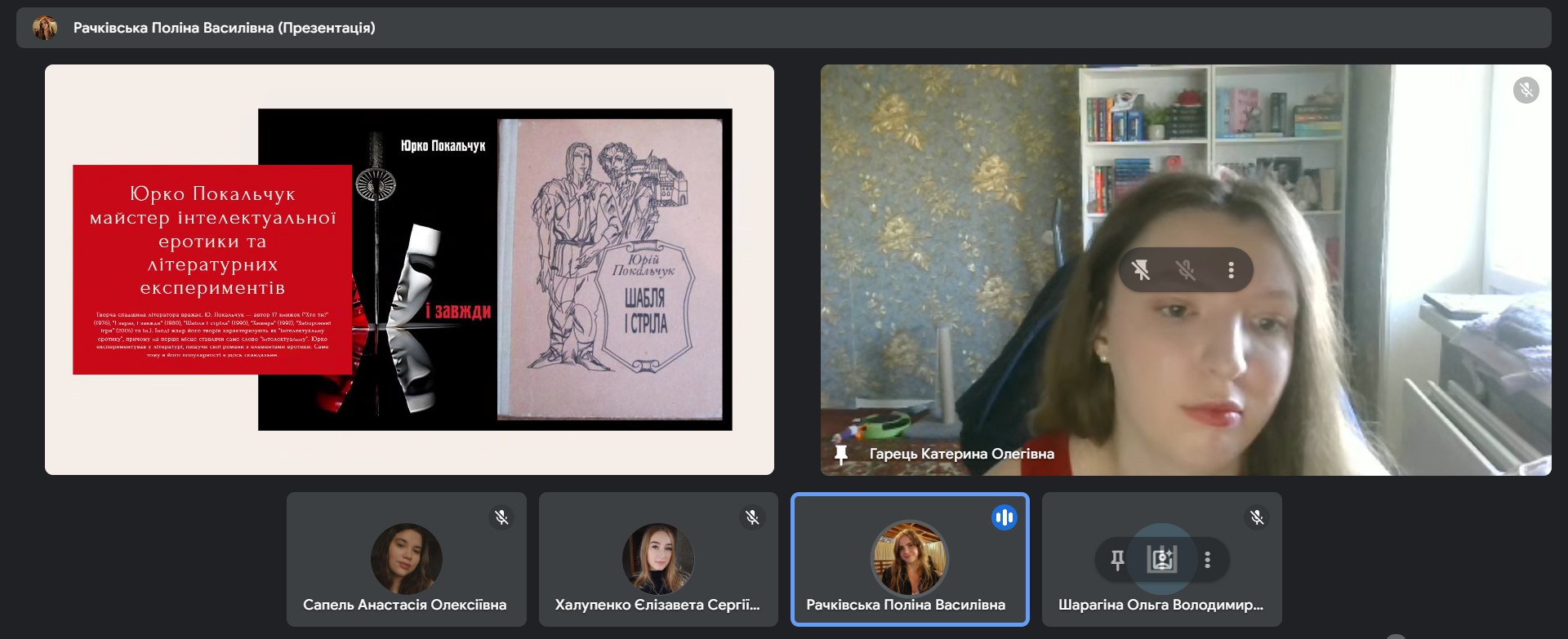
Task: Select Рачківська Поліна Василівна avatar
Action: (909, 559)
